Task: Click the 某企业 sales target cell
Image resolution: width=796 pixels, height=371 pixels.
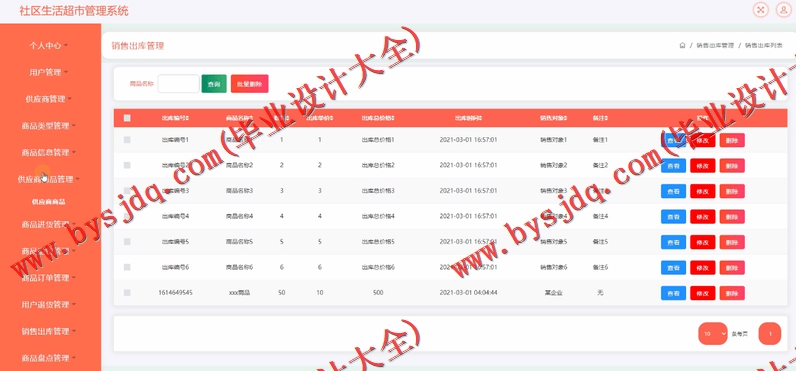Action: (x=553, y=293)
